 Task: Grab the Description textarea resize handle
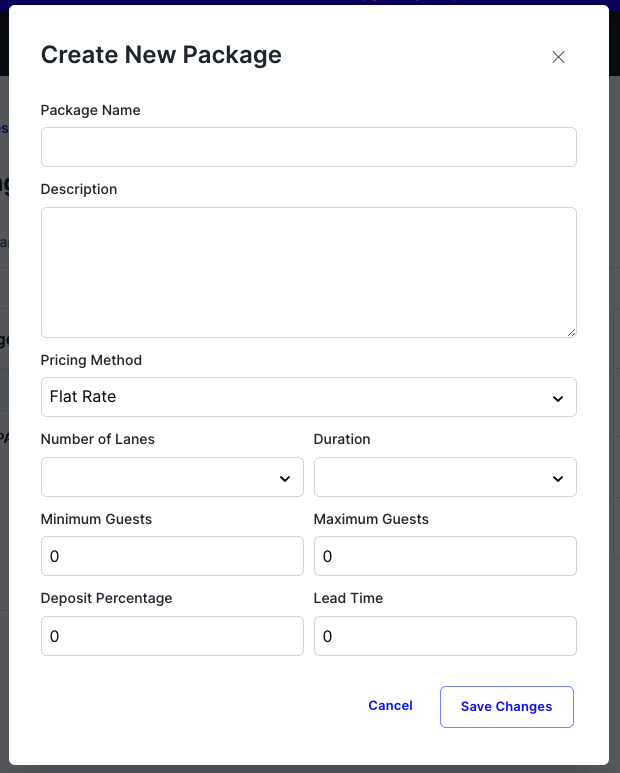[x=571, y=332]
